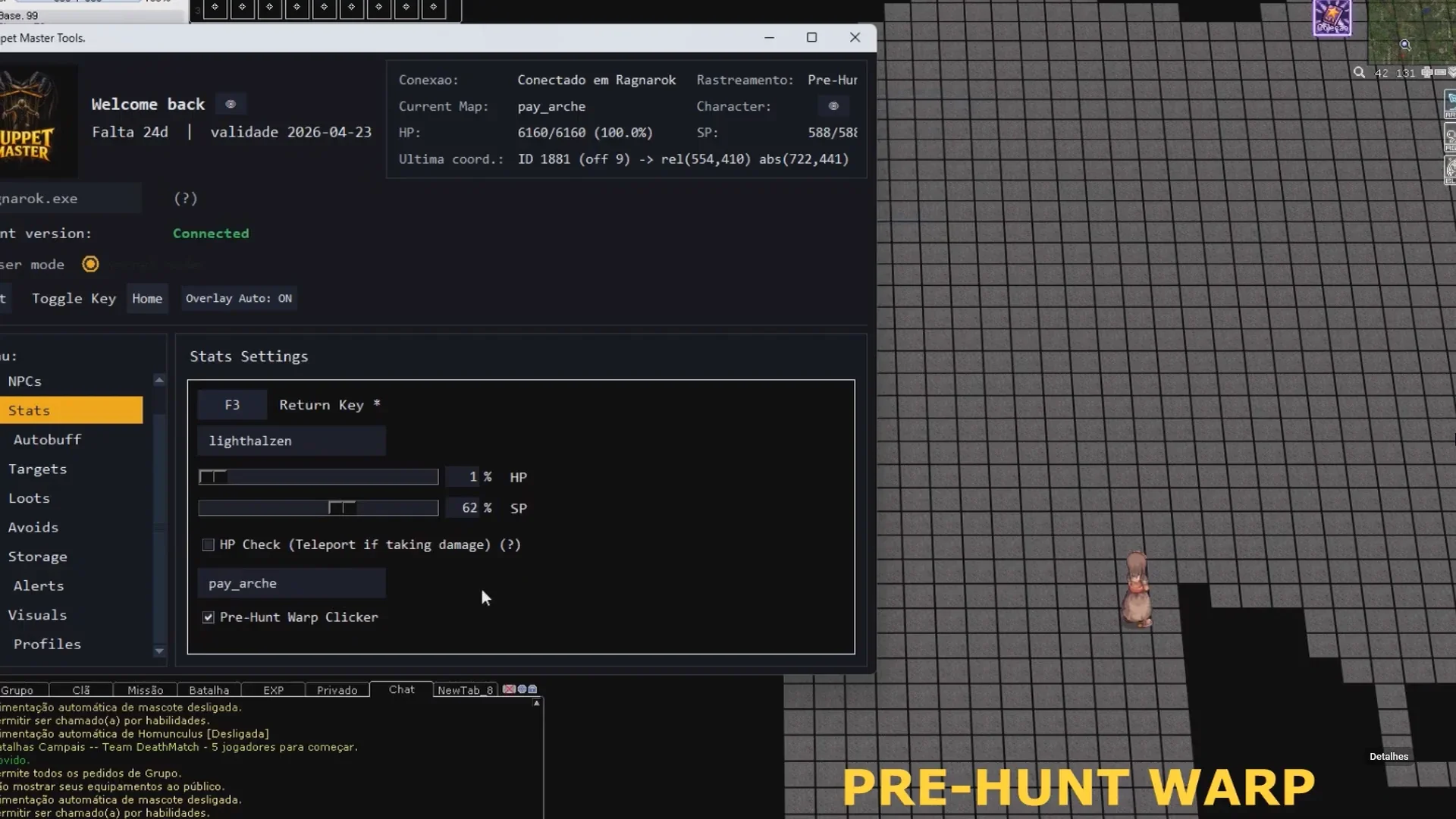The height and width of the screenshot is (819, 1456).
Task: Click the eye icon next to Character
Action: pyautogui.click(x=833, y=106)
